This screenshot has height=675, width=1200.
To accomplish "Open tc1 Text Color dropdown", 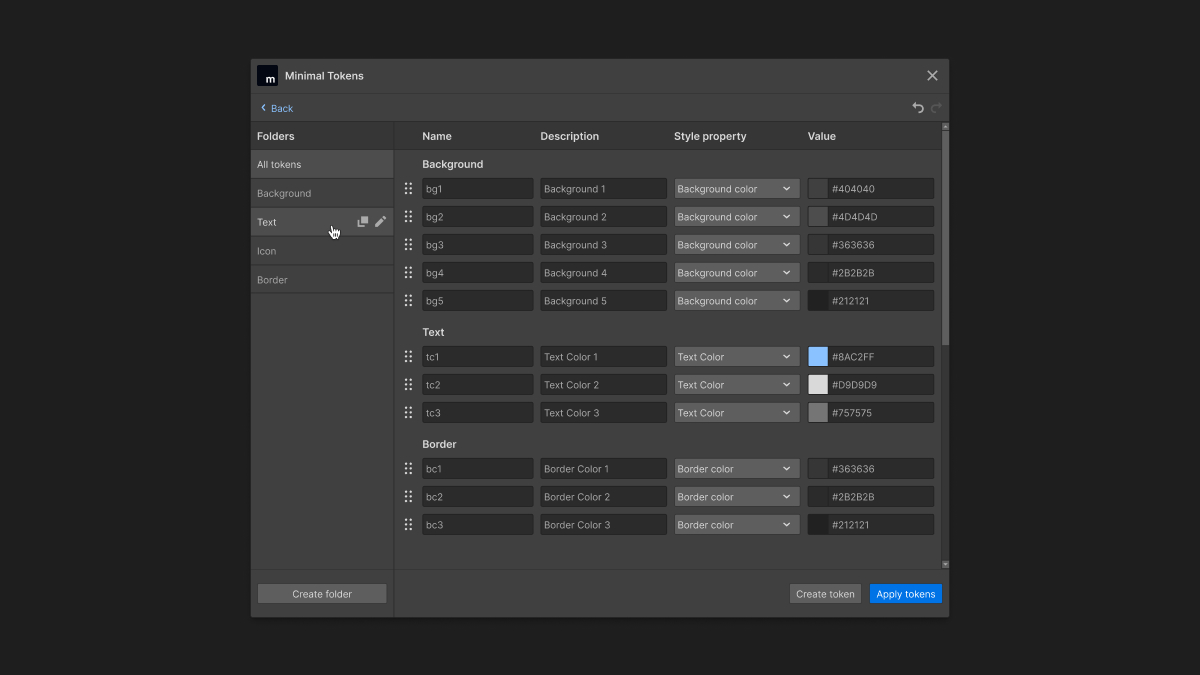I will 737,357.
